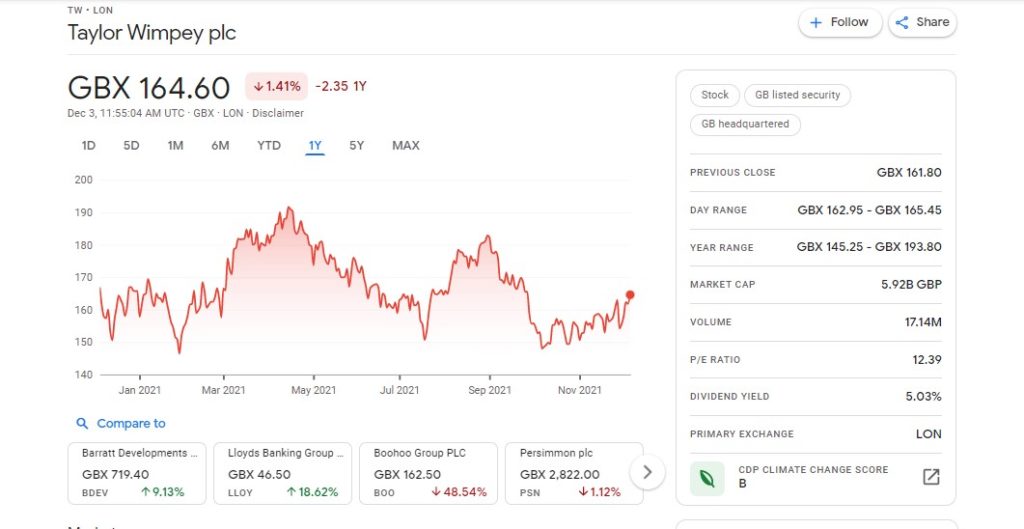
Task: Open the Boohoo Group PLC card
Action: click(428, 473)
